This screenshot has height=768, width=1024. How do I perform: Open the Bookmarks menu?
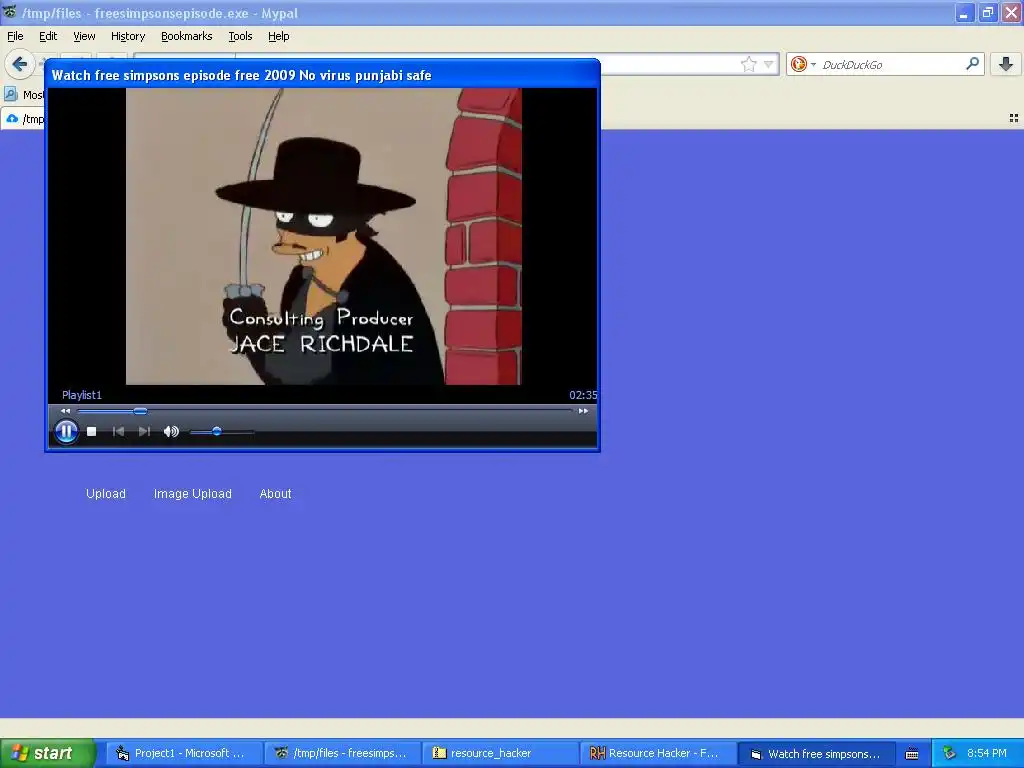point(186,37)
